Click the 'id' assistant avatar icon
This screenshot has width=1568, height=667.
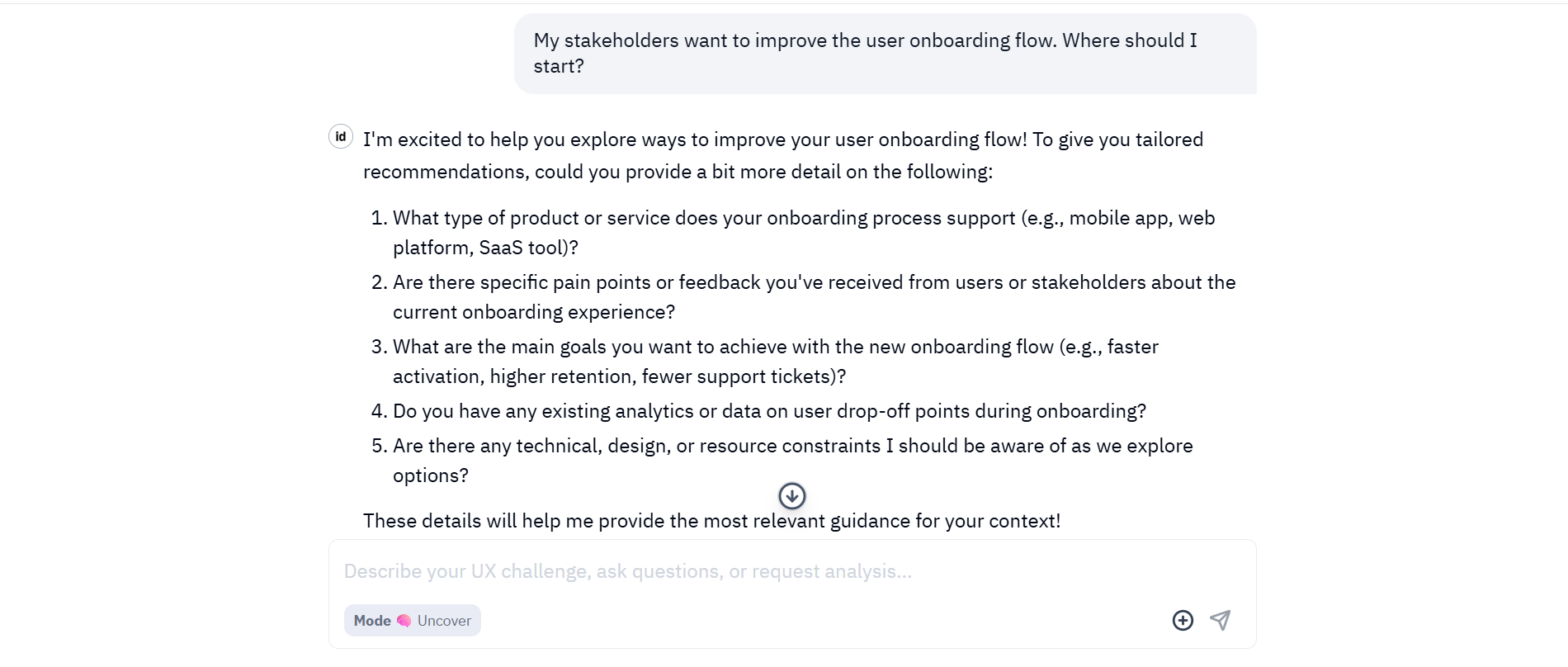click(x=341, y=136)
